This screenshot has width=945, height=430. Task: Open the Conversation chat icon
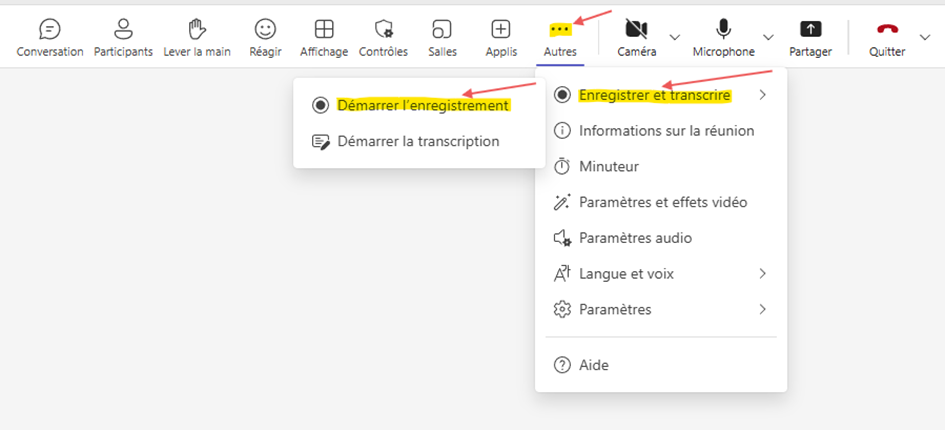(x=50, y=28)
